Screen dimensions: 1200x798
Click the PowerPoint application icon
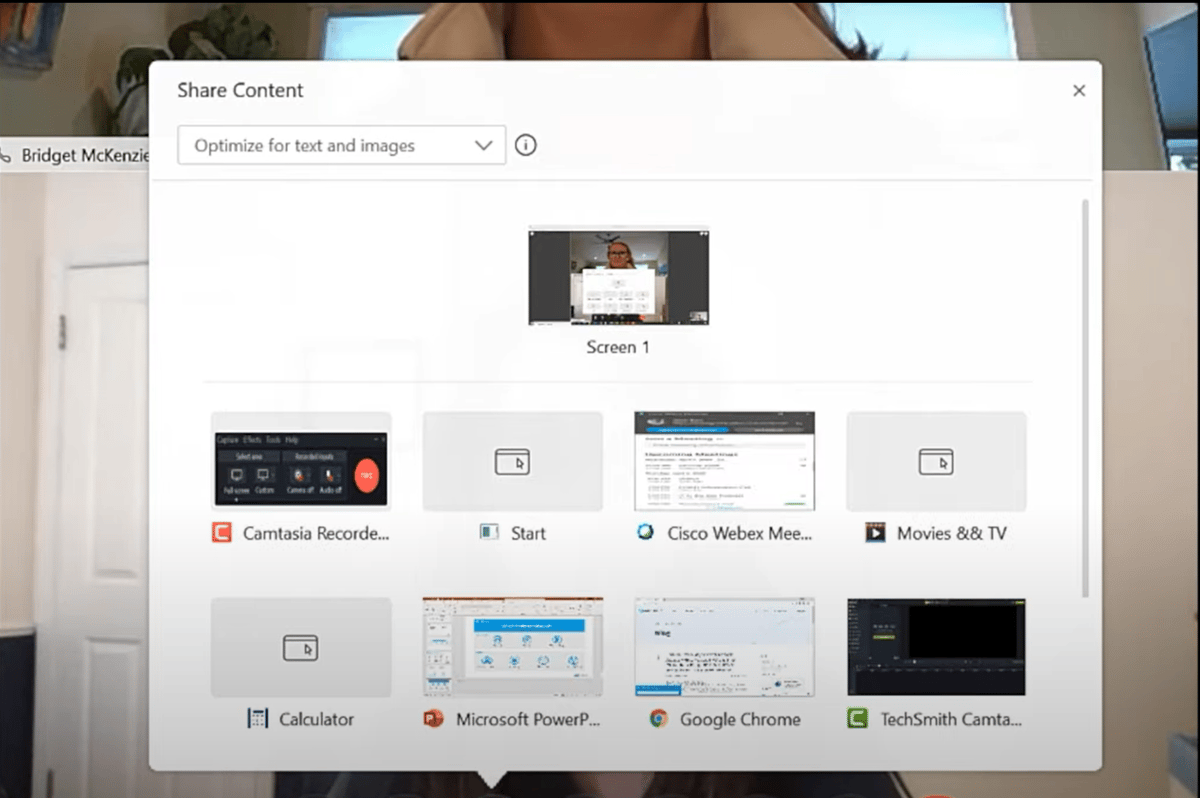pos(435,719)
